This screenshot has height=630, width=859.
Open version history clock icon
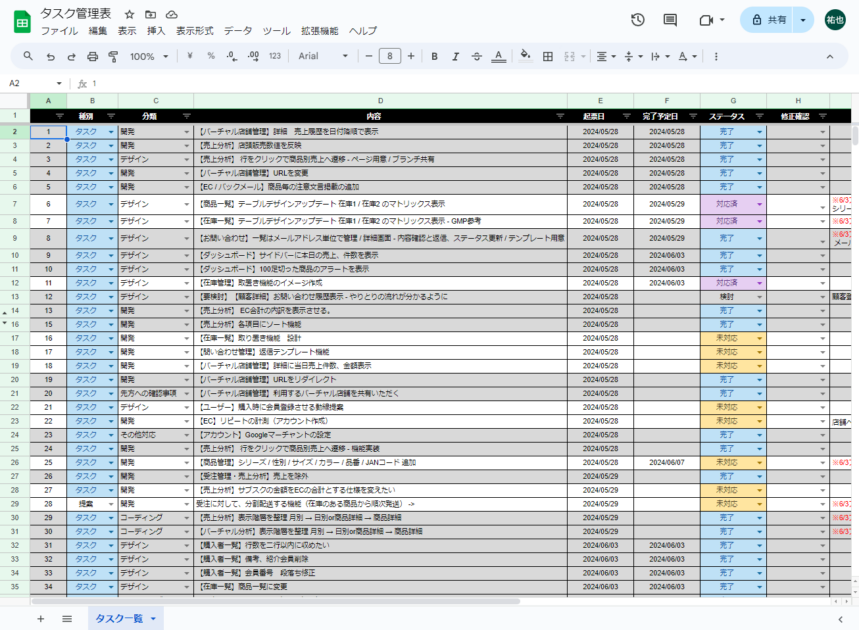pyautogui.click(x=638, y=20)
